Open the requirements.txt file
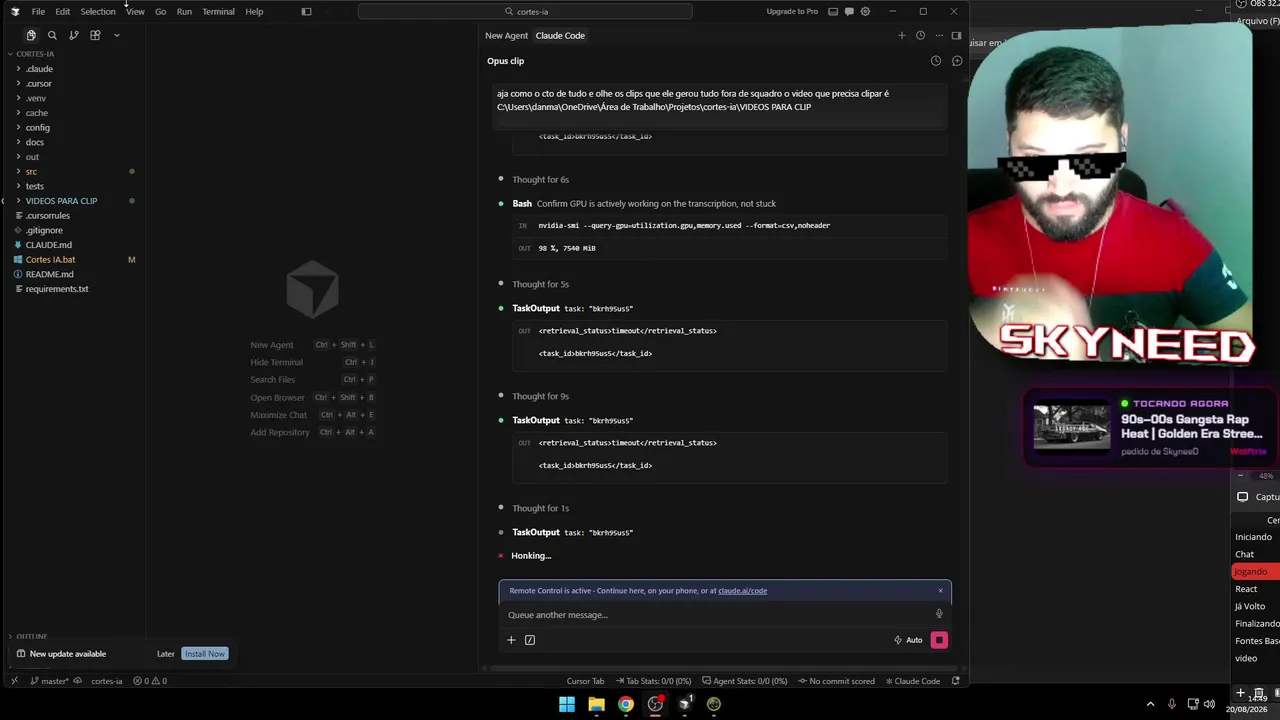The width and height of the screenshot is (1280, 720). click(56, 289)
